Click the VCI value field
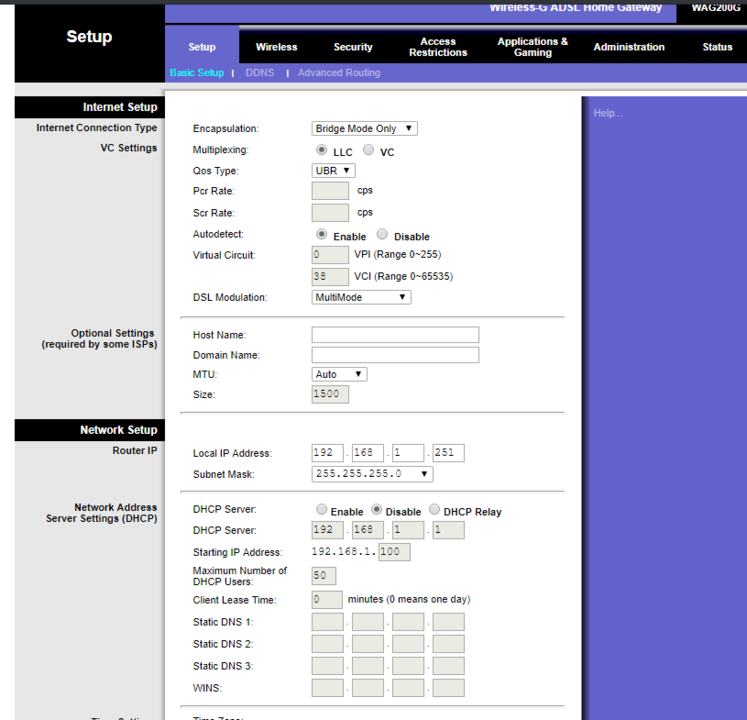This screenshot has width=747, height=720. coord(330,276)
